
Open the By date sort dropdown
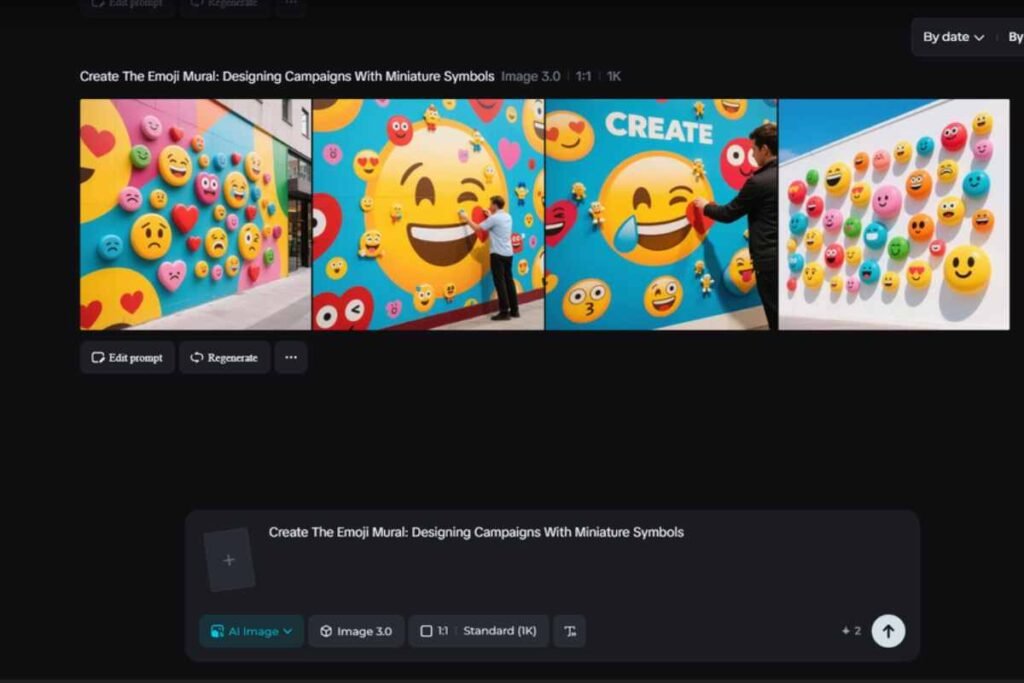(948, 37)
